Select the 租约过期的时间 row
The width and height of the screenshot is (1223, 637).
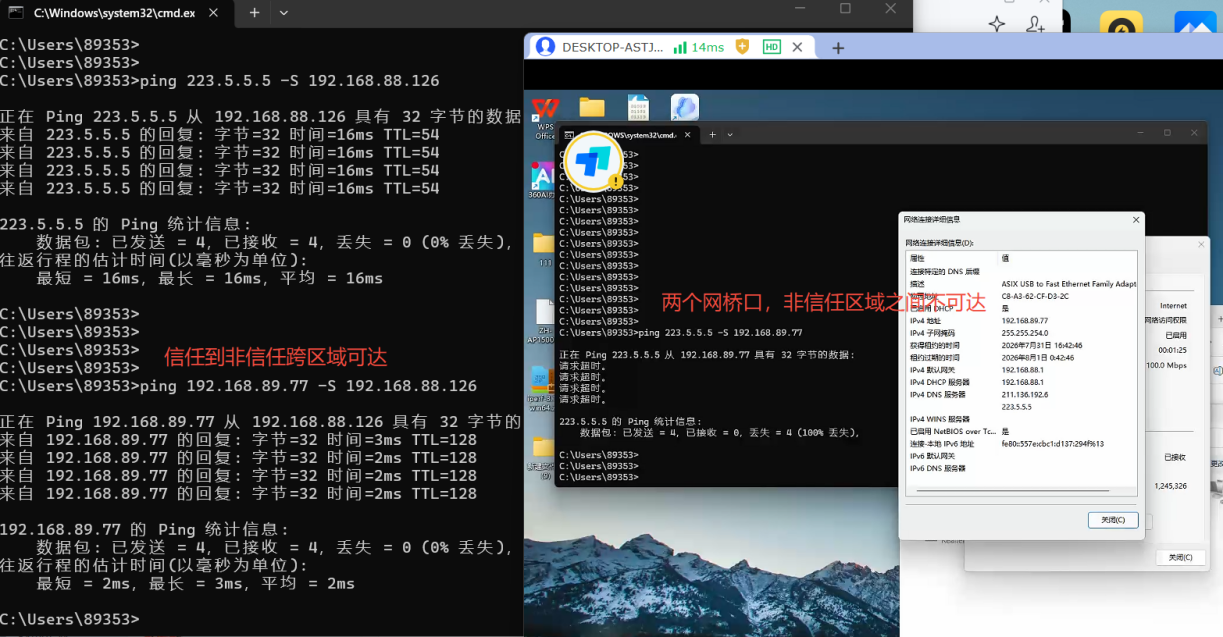click(x=1021, y=357)
